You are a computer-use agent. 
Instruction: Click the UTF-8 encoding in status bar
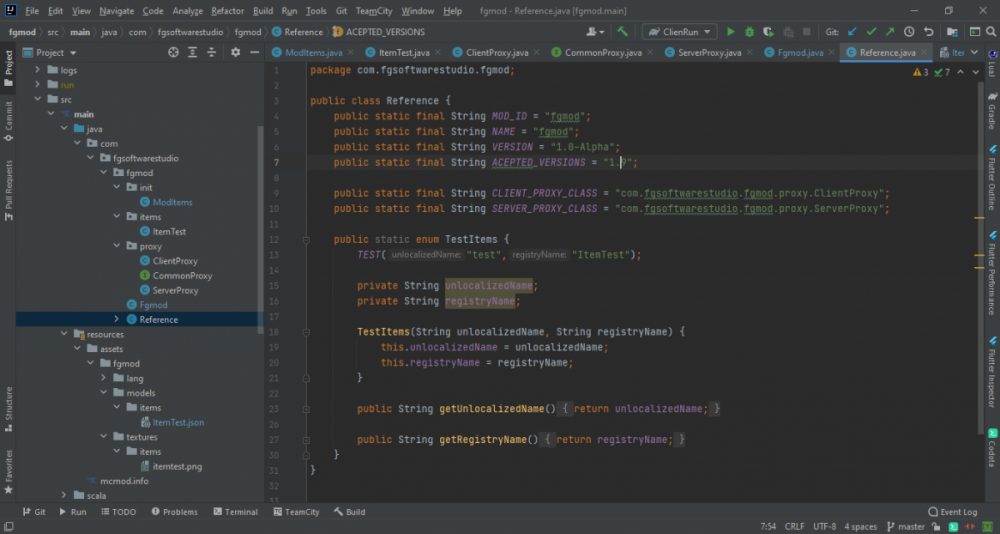coord(825,527)
